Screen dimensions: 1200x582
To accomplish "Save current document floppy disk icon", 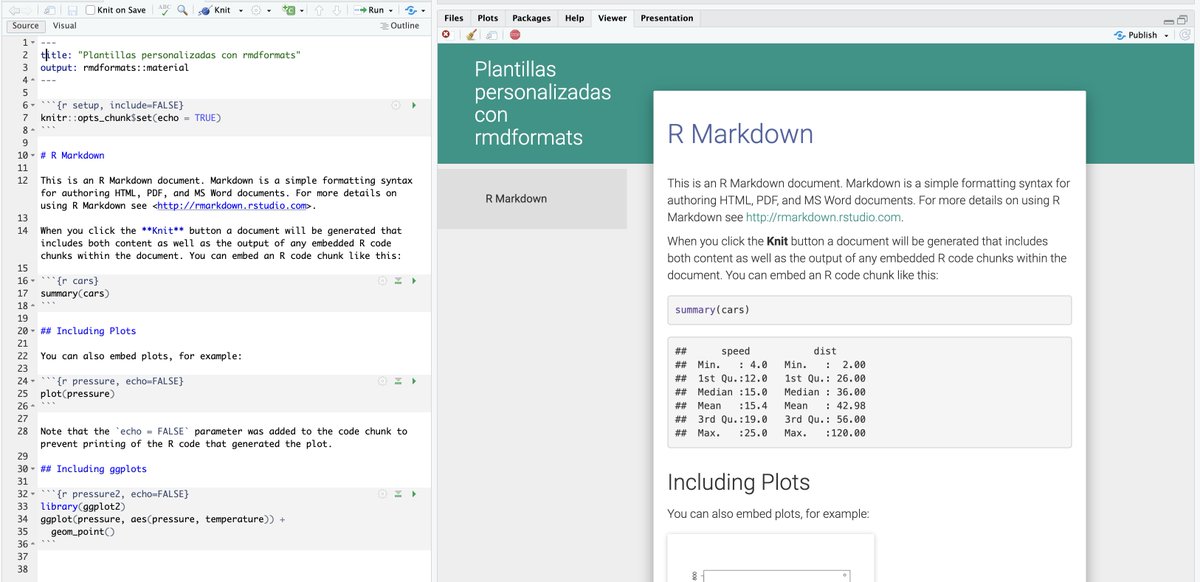I will (x=73, y=10).
